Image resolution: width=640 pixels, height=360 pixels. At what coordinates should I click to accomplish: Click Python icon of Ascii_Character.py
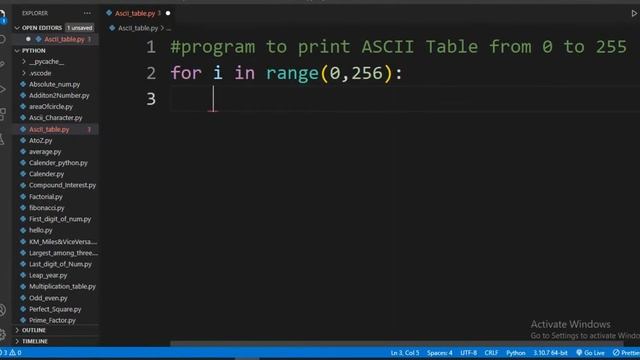pyautogui.click(x=23, y=118)
